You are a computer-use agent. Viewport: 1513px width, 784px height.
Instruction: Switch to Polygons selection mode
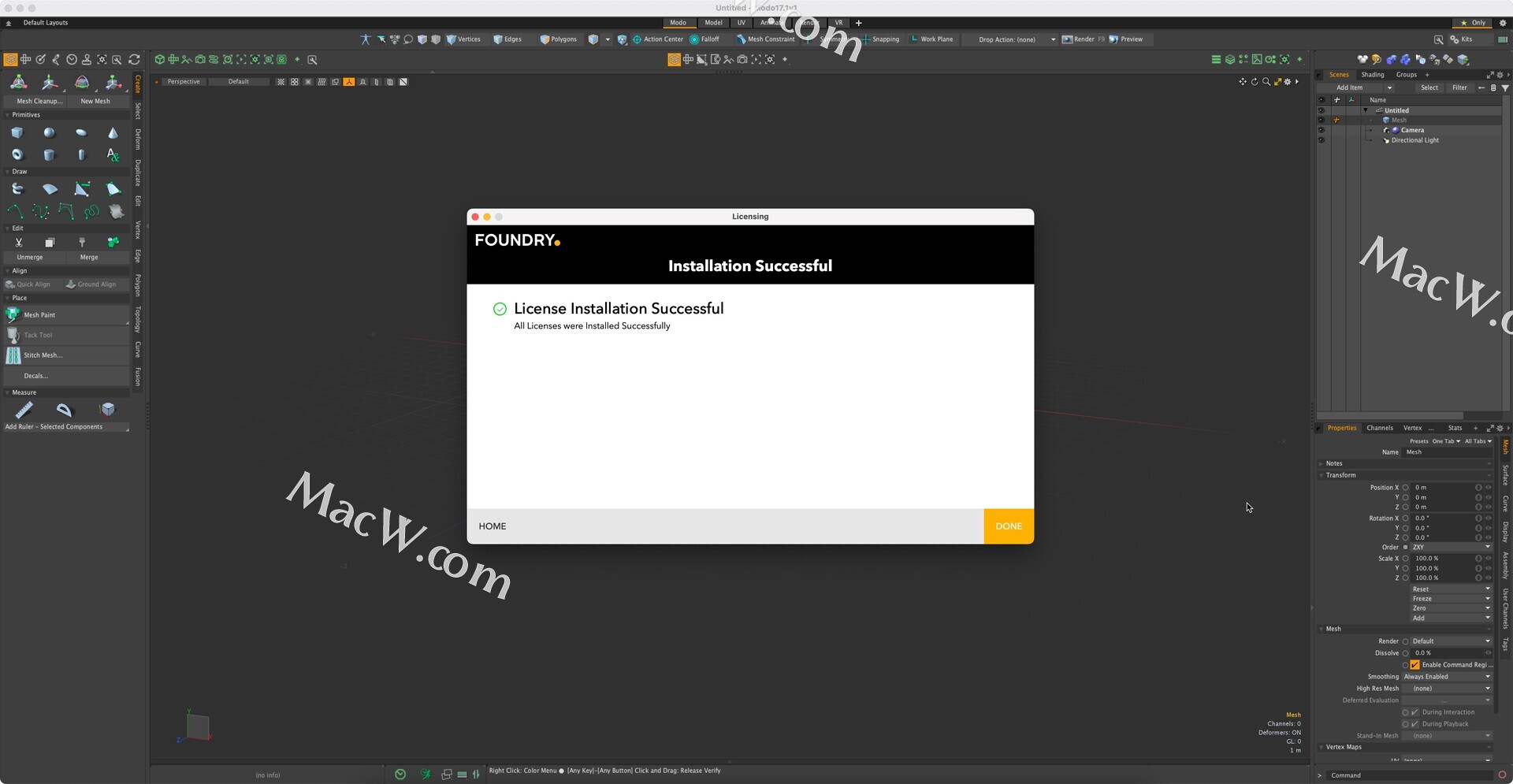[x=558, y=39]
